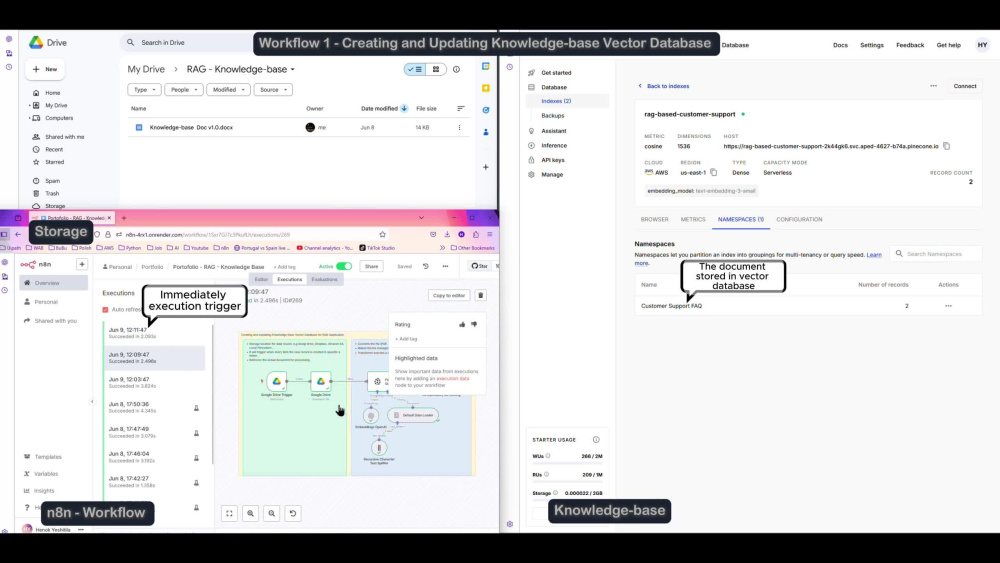This screenshot has height=563, width=1000.
Task: Switch to CONFIGURATION tab in Pinecone
Action: point(799,219)
